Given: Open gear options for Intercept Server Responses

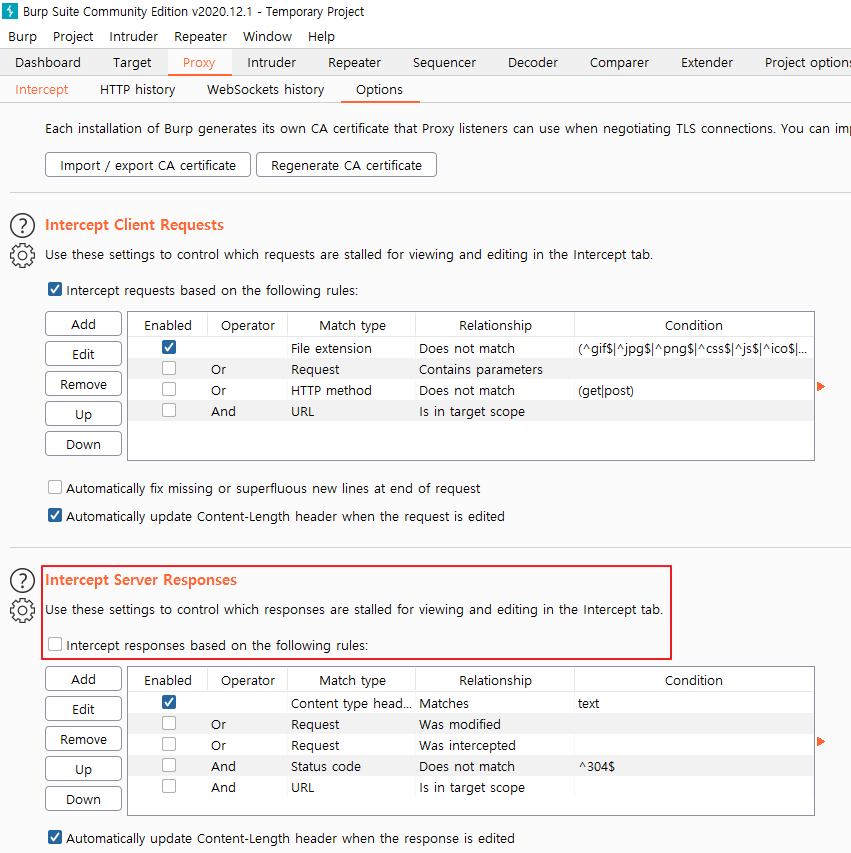Looking at the screenshot, I should coord(22,610).
